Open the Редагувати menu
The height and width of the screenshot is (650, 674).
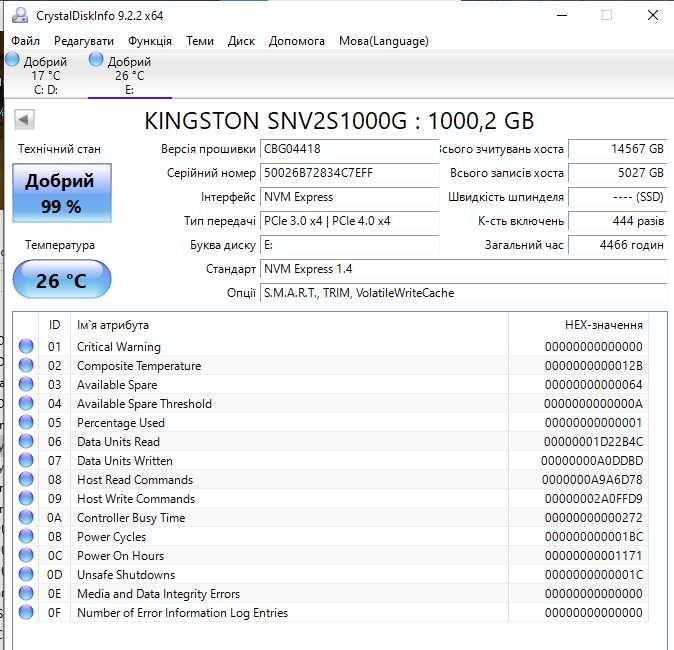(x=84, y=41)
